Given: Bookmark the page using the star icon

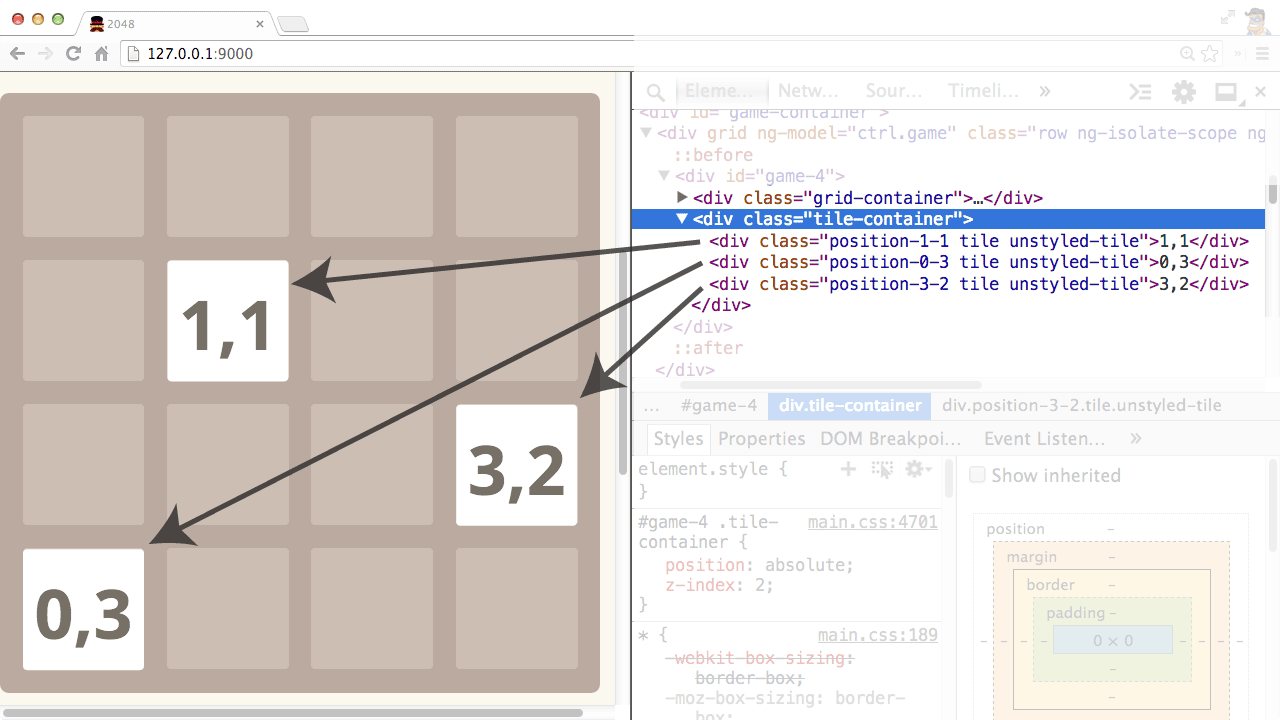Looking at the screenshot, I should pyautogui.click(x=1209, y=54).
